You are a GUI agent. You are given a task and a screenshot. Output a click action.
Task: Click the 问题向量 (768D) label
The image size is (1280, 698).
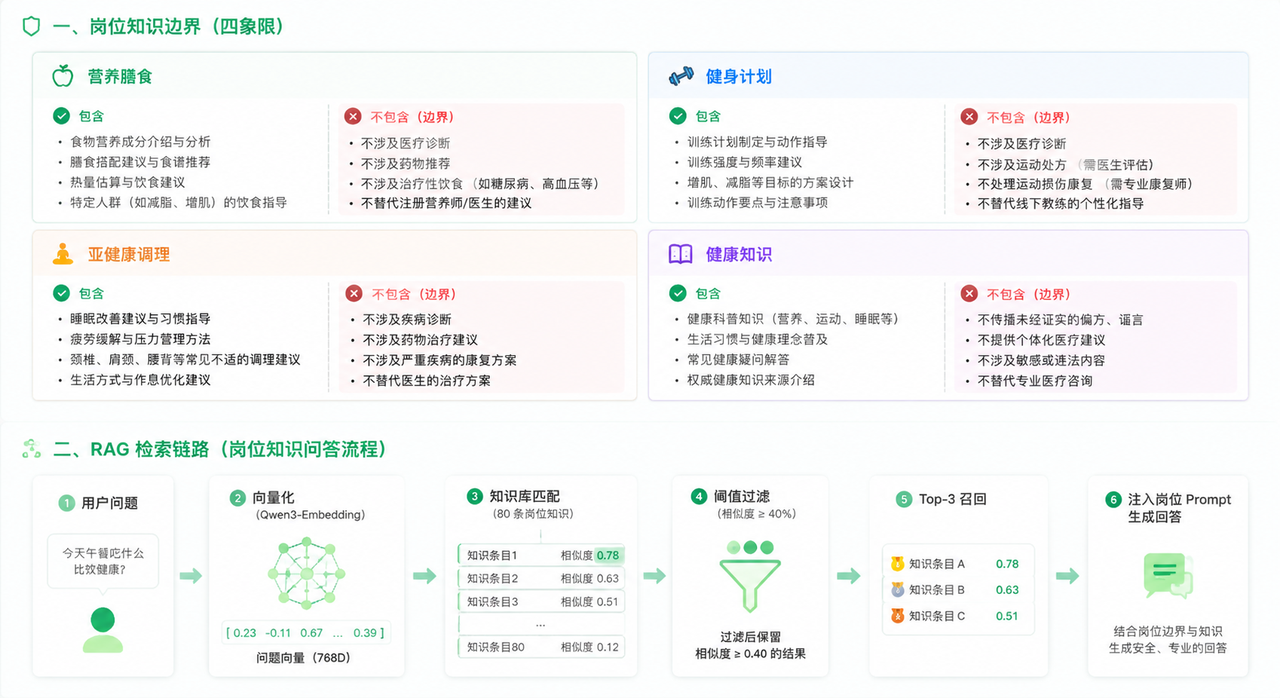point(306,658)
